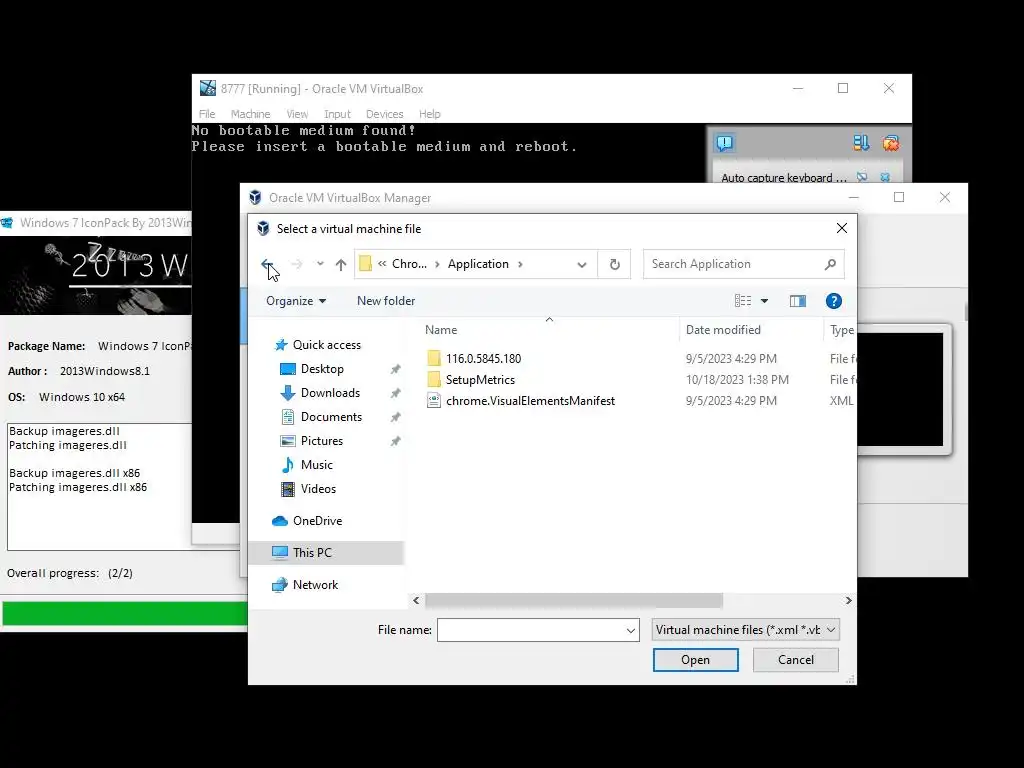Open the Music folder shortcut
Image resolution: width=1024 pixels, height=768 pixels.
tap(317, 465)
